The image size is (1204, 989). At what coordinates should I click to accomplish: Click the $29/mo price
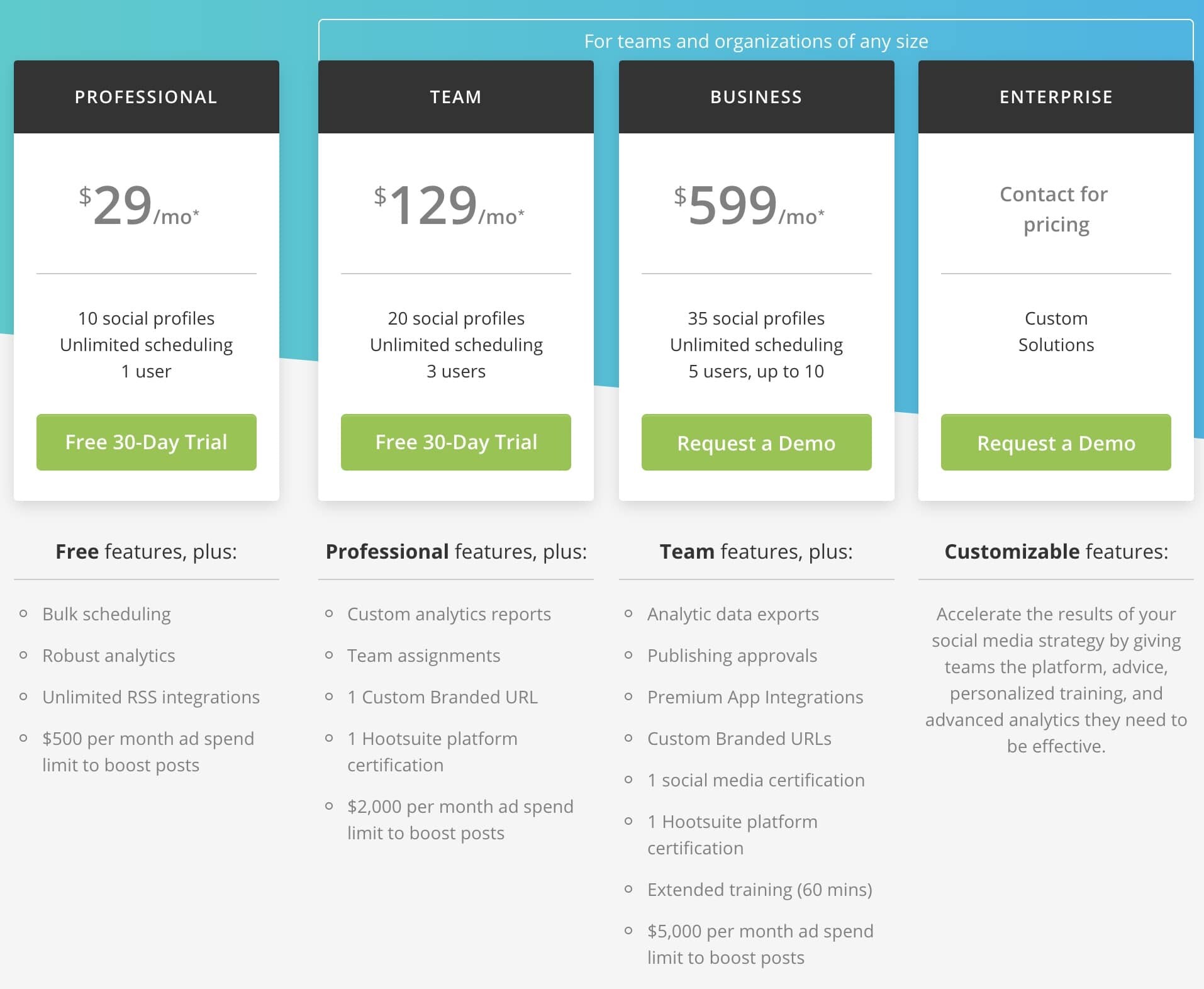(x=139, y=206)
